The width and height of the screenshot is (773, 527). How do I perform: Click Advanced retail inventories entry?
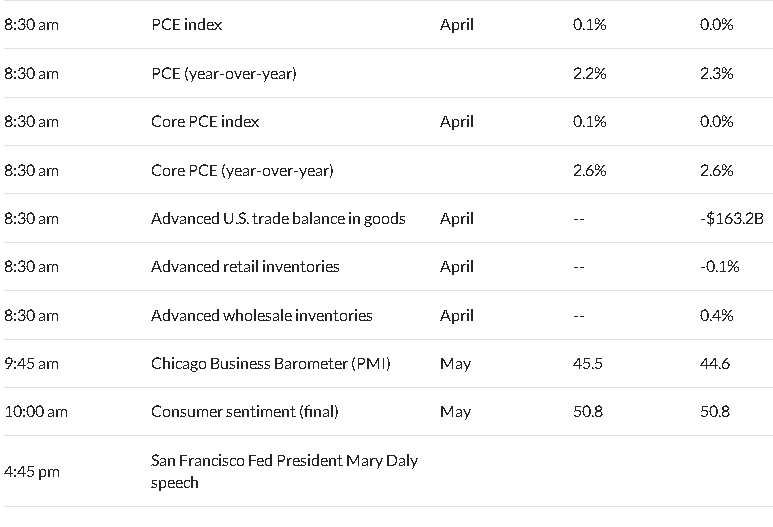pyautogui.click(x=245, y=267)
